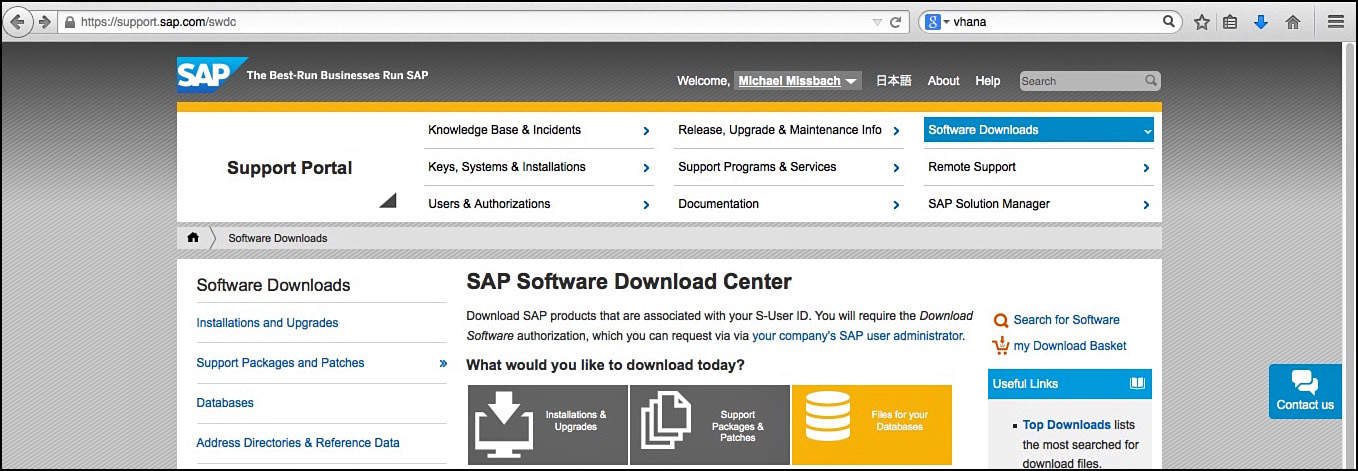This screenshot has height=471, width=1358.
Task: Bookmark this page with the star icon
Action: pyautogui.click(x=1201, y=21)
